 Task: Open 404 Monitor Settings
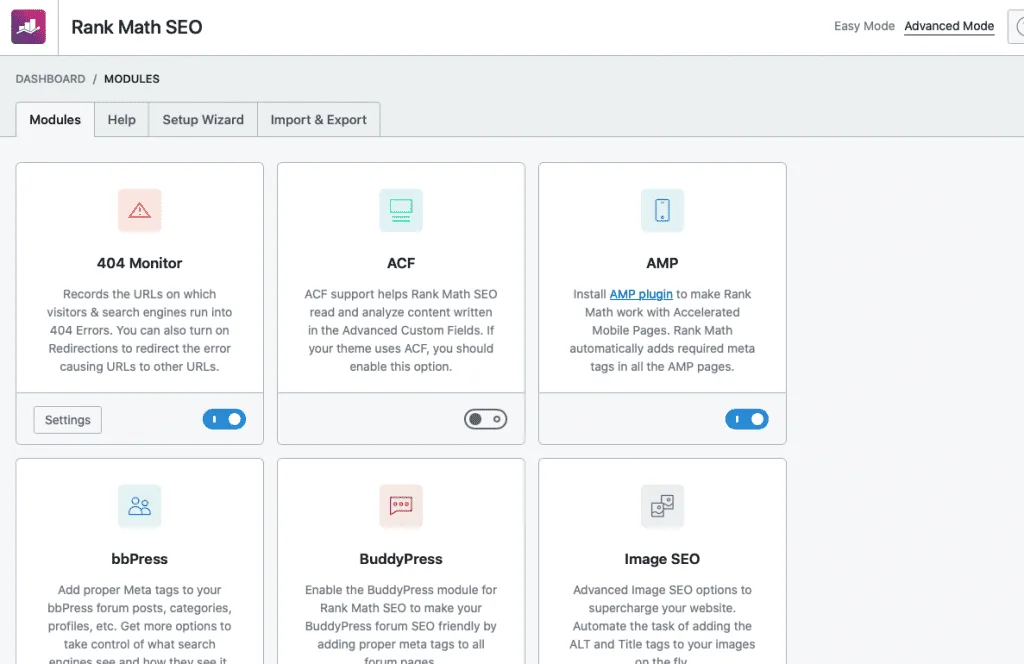coord(68,420)
